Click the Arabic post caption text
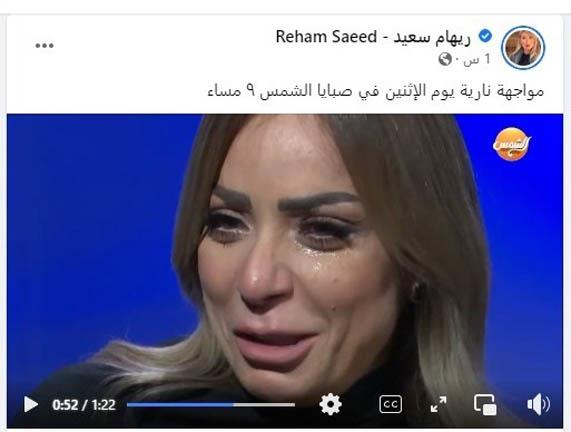Screen dimensions: 571x432 click(375, 90)
